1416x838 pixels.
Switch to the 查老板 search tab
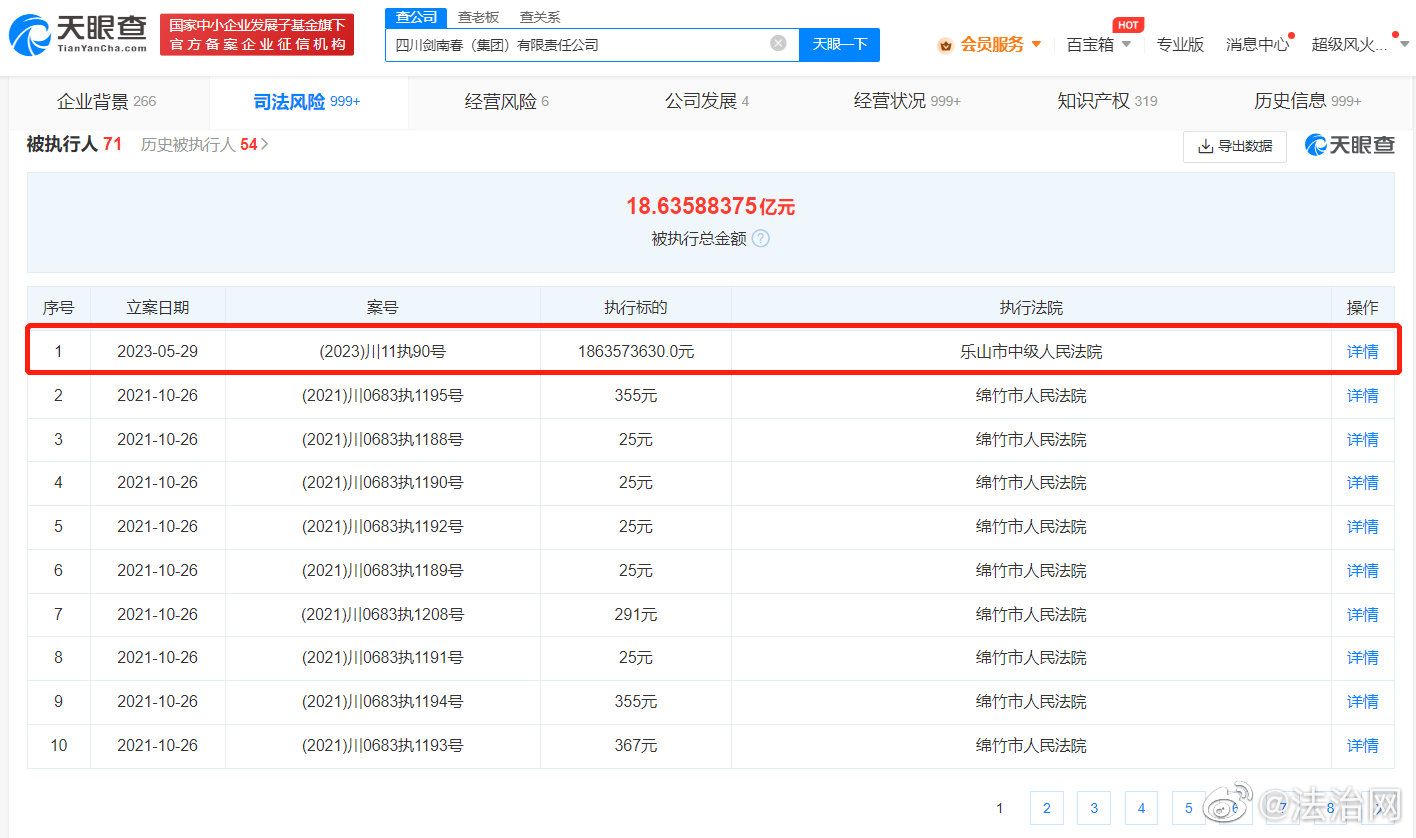coord(478,17)
